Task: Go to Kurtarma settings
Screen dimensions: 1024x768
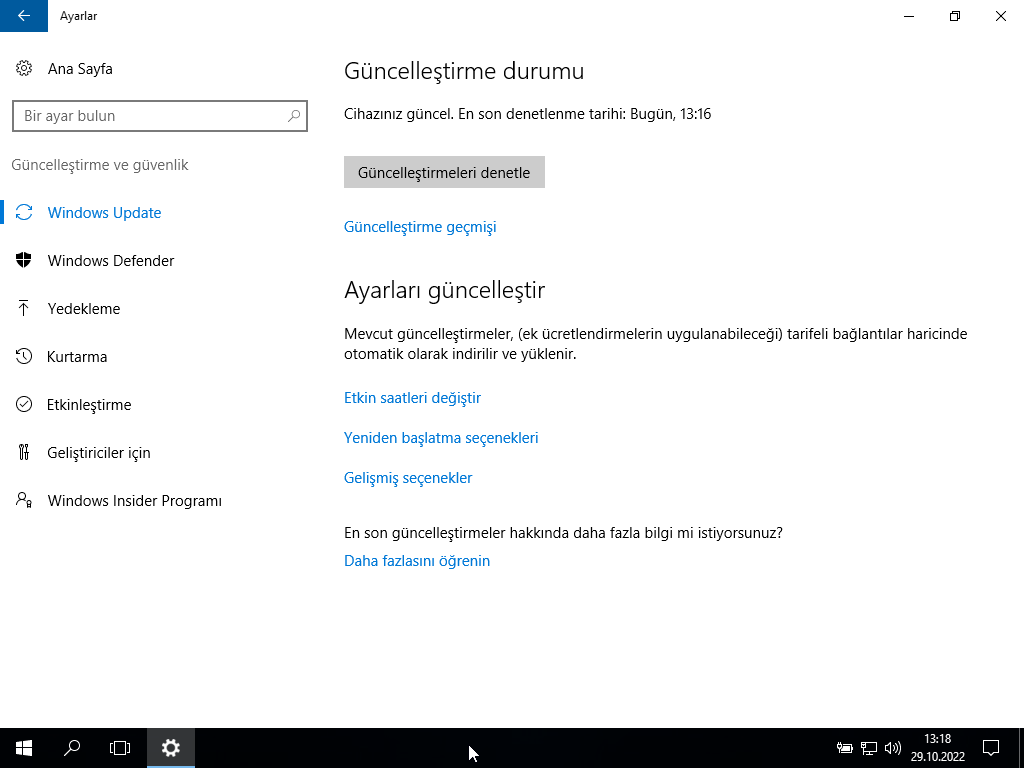Action: 77,357
